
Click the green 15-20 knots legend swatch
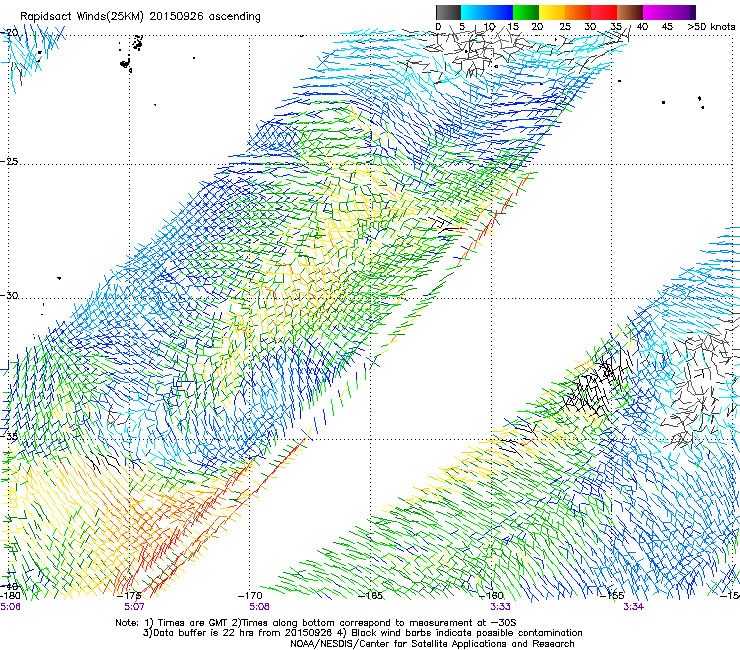[526, 12]
